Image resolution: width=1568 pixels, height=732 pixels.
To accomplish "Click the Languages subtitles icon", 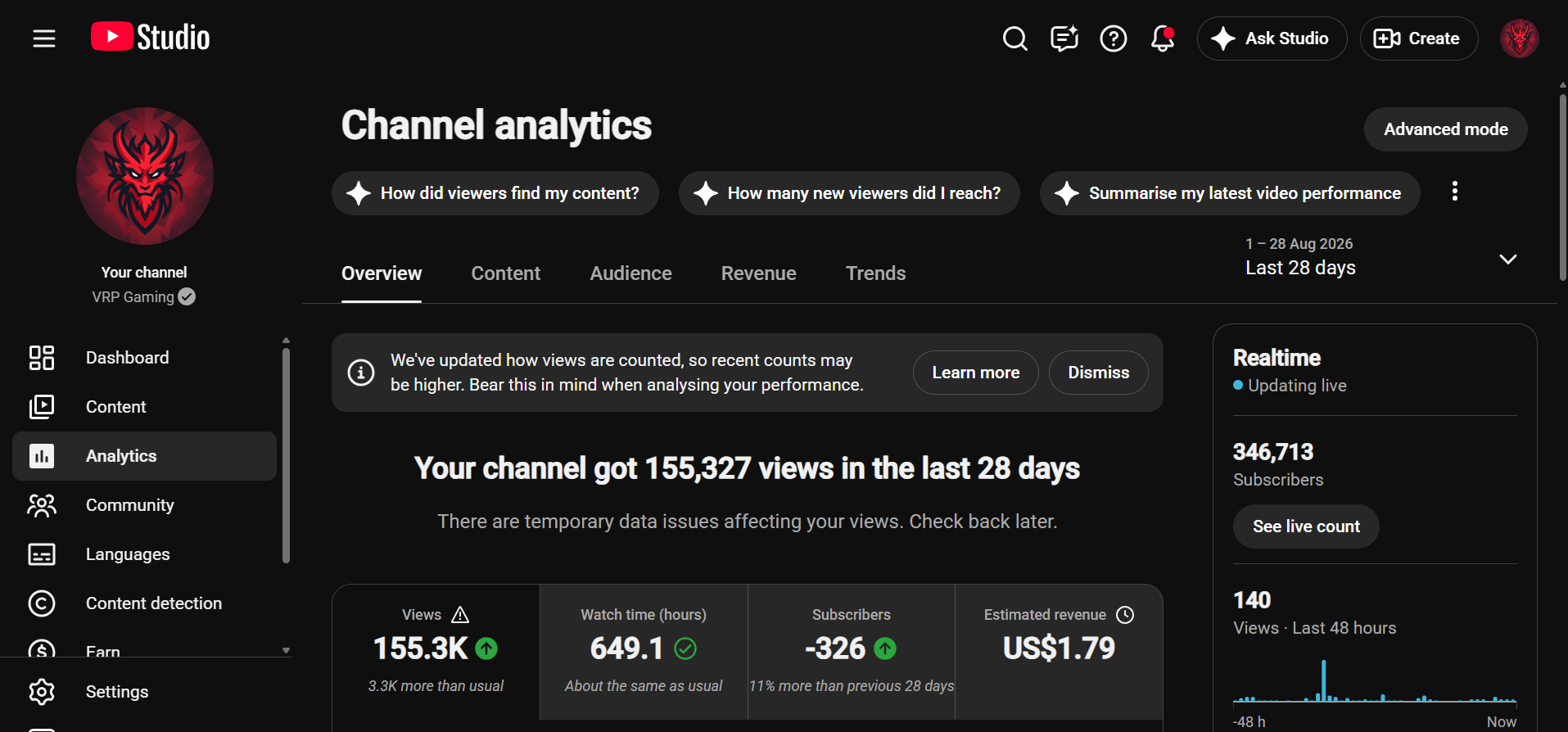I will (x=42, y=554).
